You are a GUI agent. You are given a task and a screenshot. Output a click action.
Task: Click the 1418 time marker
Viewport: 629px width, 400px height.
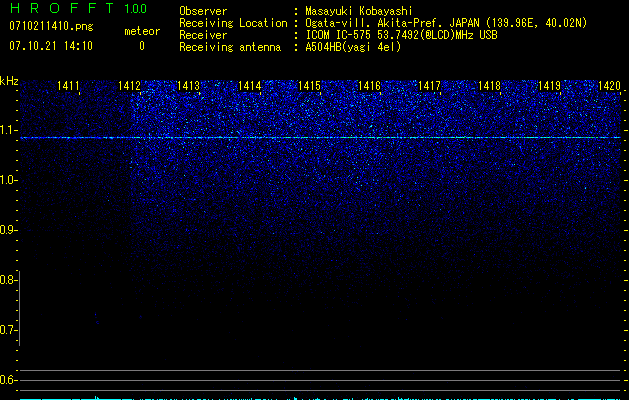click(x=489, y=86)
